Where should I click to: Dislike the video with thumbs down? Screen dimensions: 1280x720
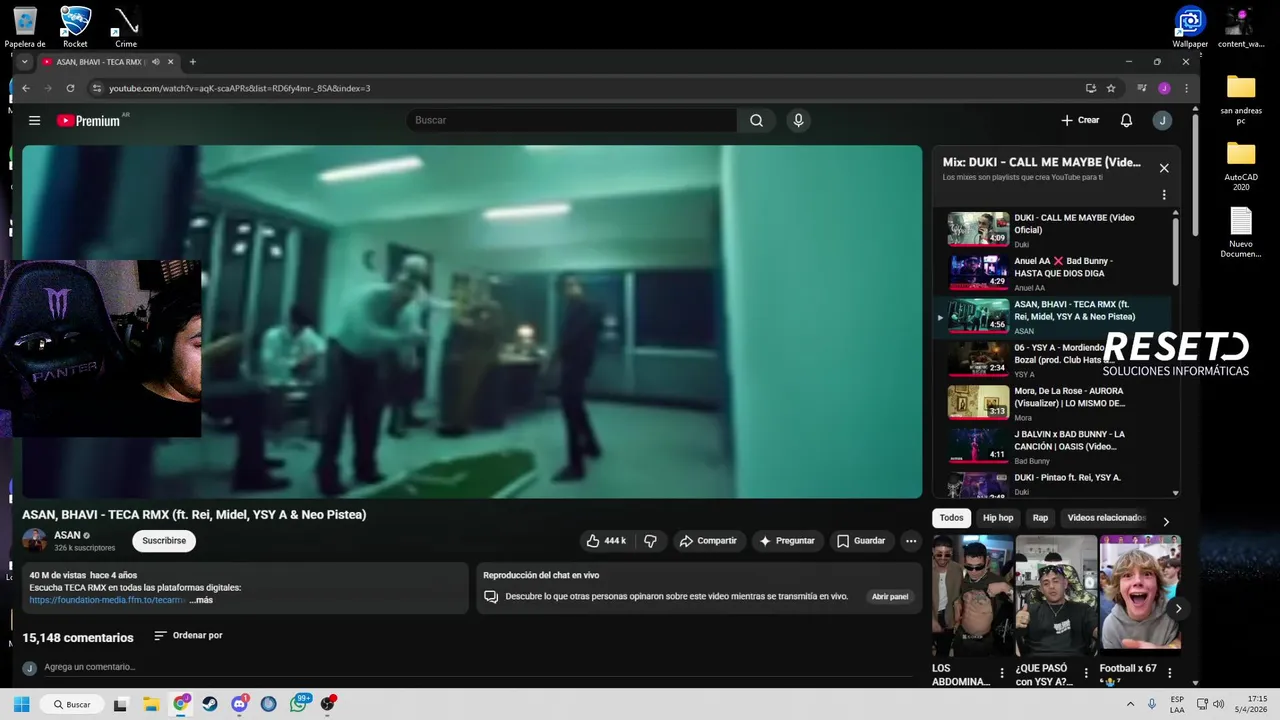point(650,541)
